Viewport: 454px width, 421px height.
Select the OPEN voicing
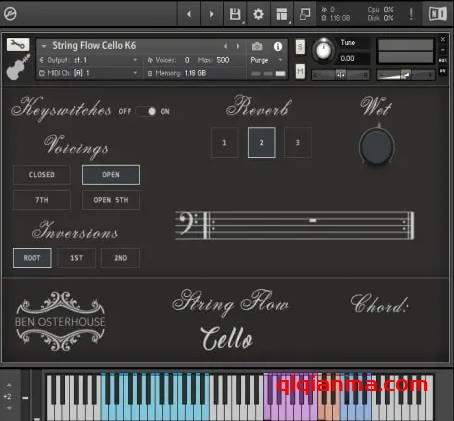[x=111, y=175]
